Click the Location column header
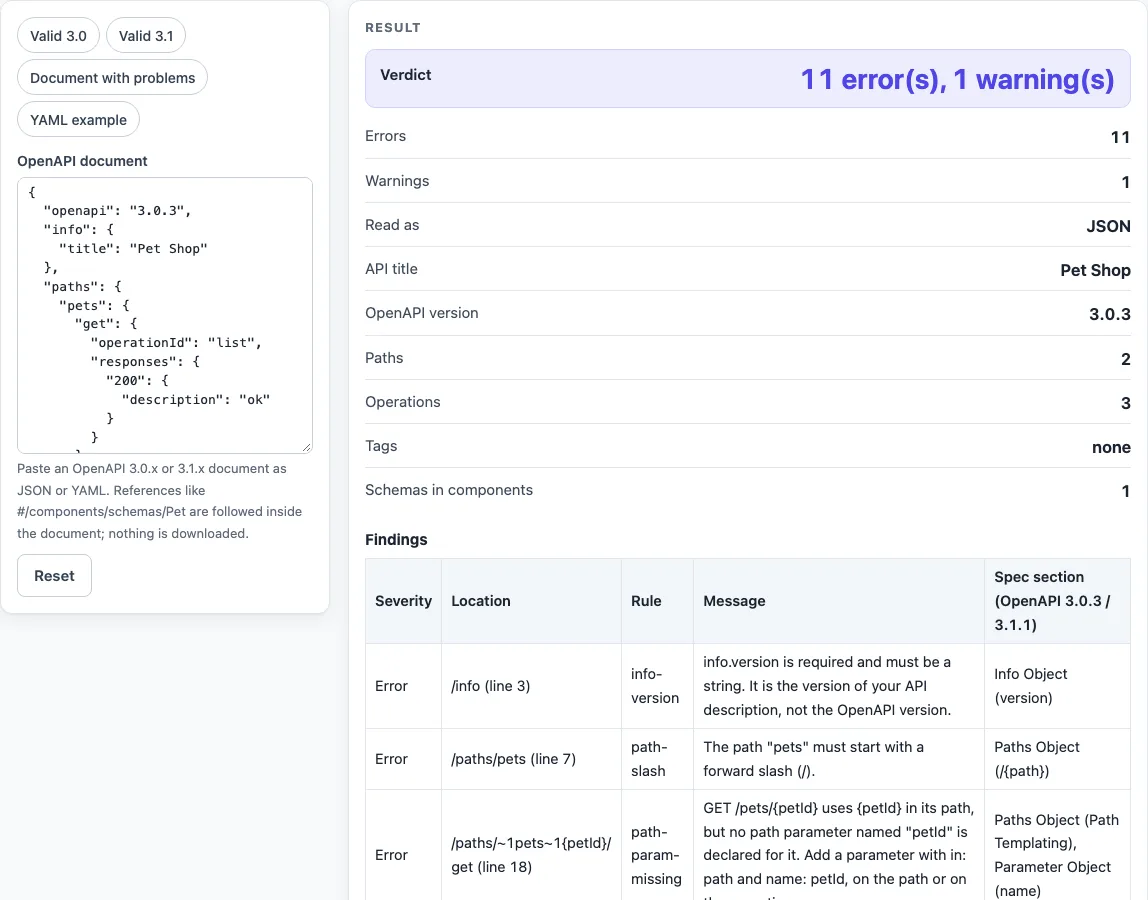Screen dimensions: 1148x900 tap(532, 601)
